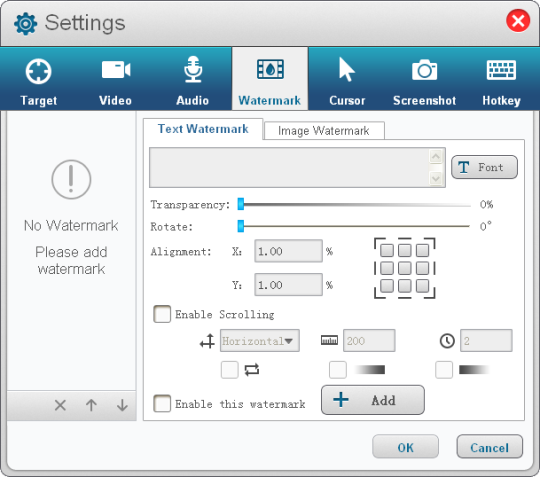This screenshot has height=477, width=540.
Task: Click the clock duration icon
Action: coord(447,341)
